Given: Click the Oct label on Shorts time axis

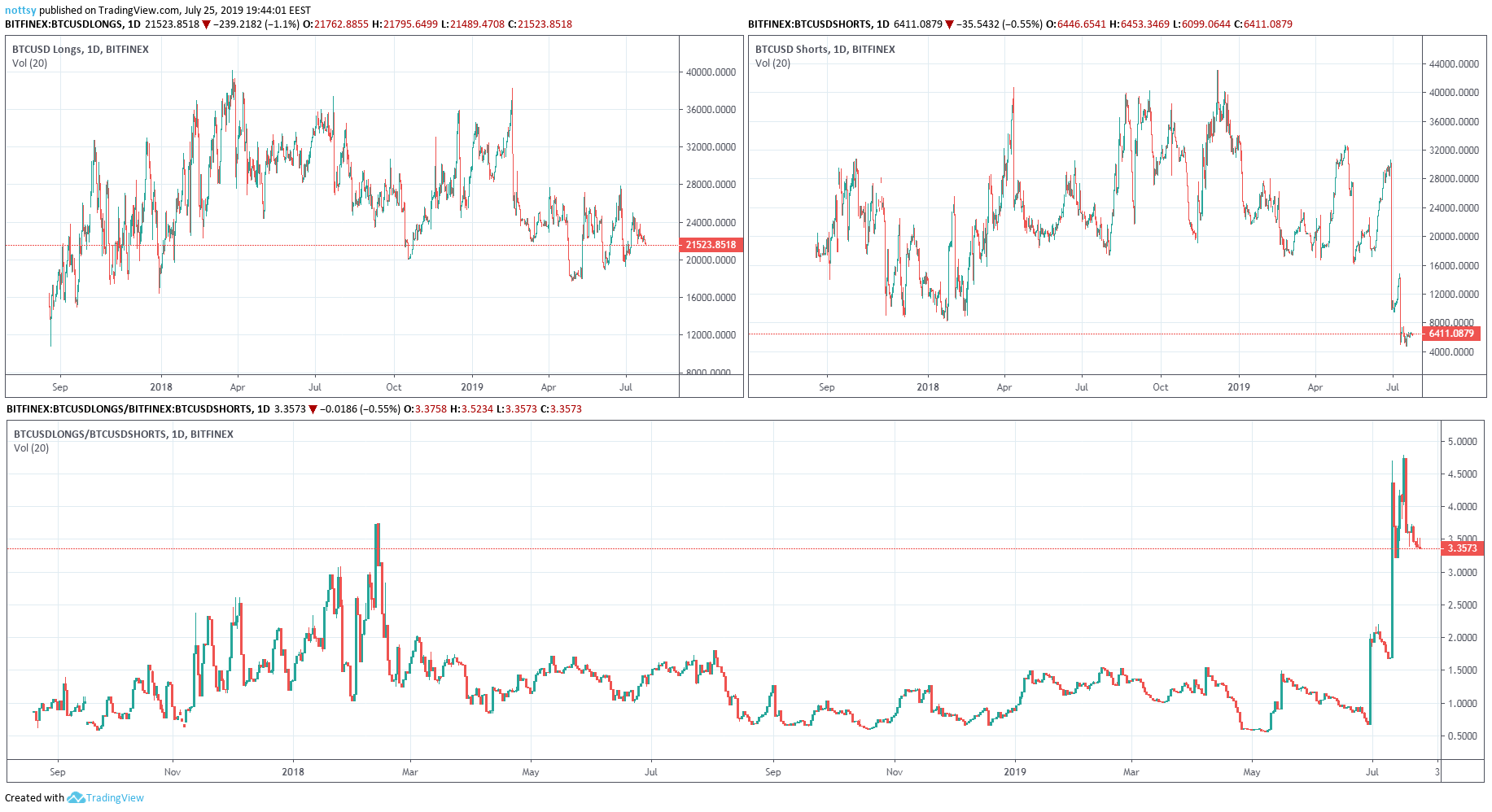Looking at the screenshot, I should [x=1161, y=387].
